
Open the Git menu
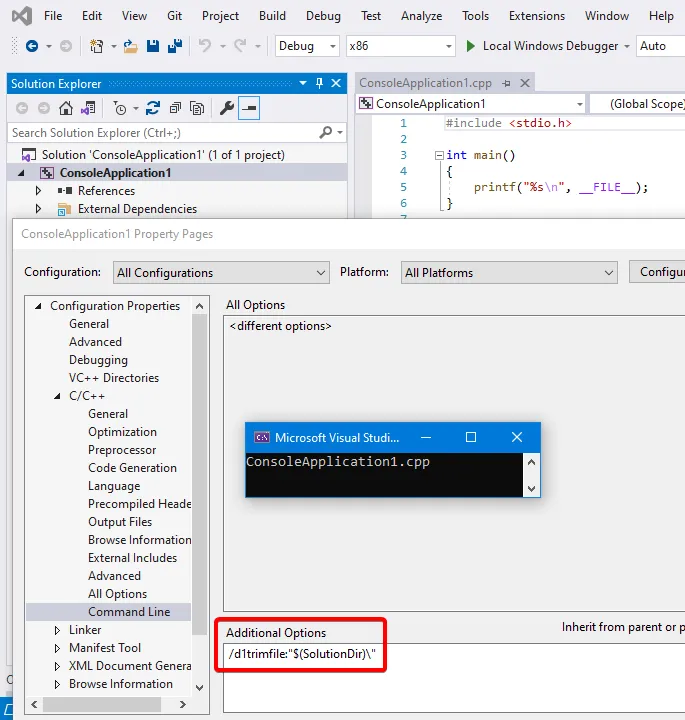[x=174, y=16]
